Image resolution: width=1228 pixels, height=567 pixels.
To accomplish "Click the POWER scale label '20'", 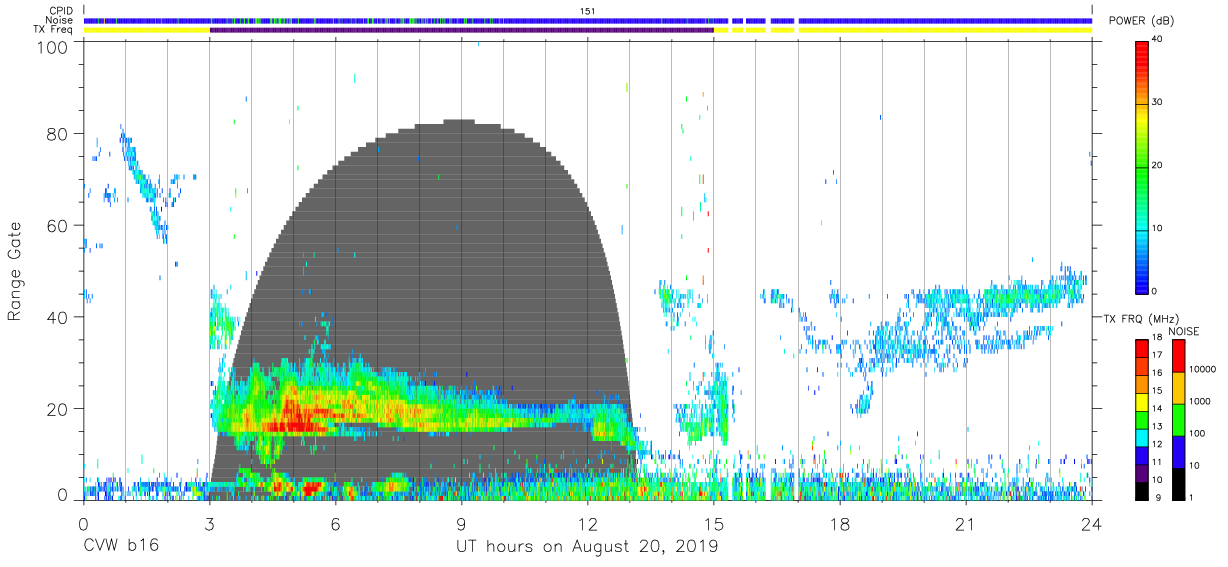I will (1159, 165).
